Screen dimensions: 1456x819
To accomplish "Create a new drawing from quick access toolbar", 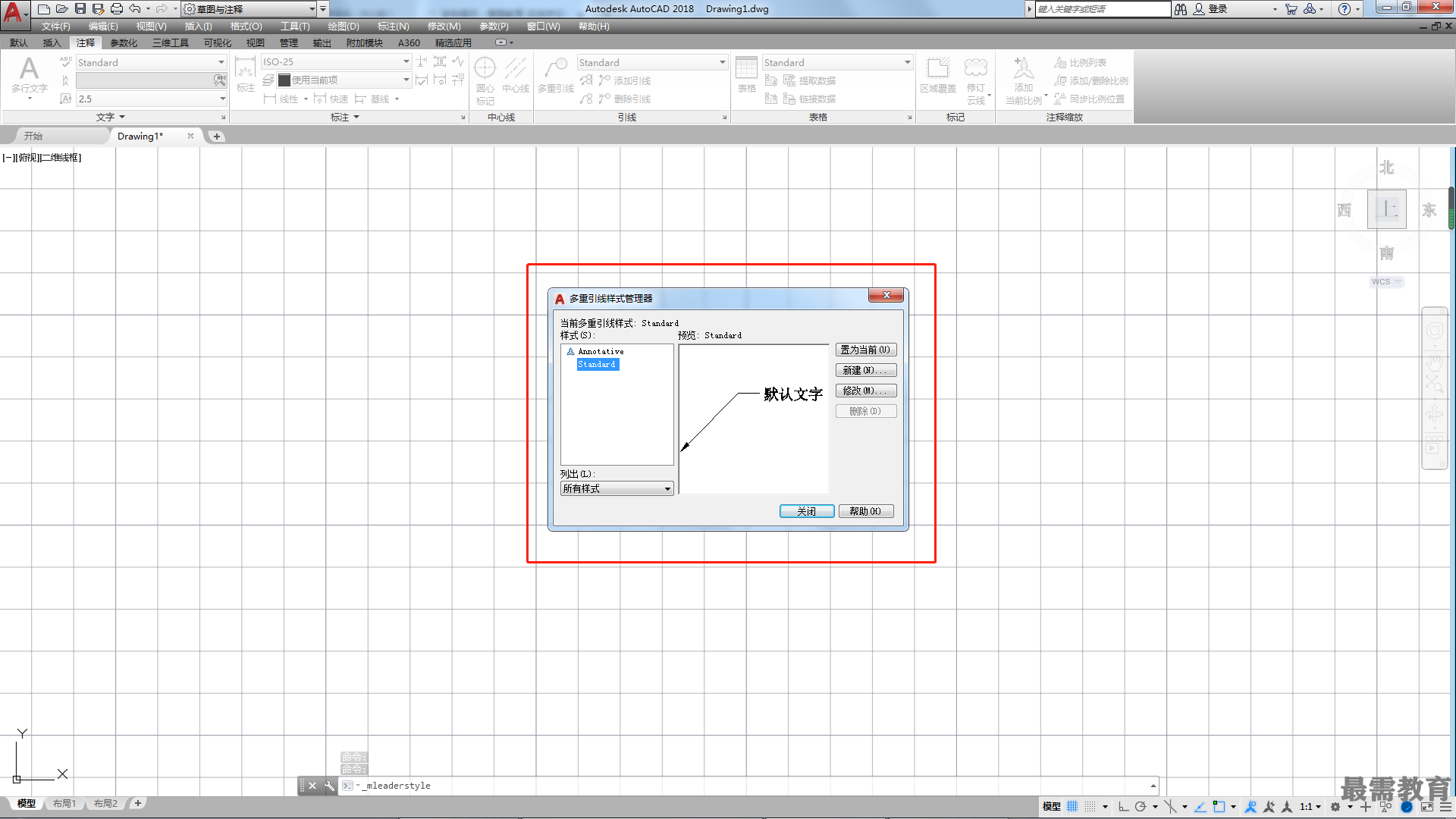I will (x=44, y=9).
